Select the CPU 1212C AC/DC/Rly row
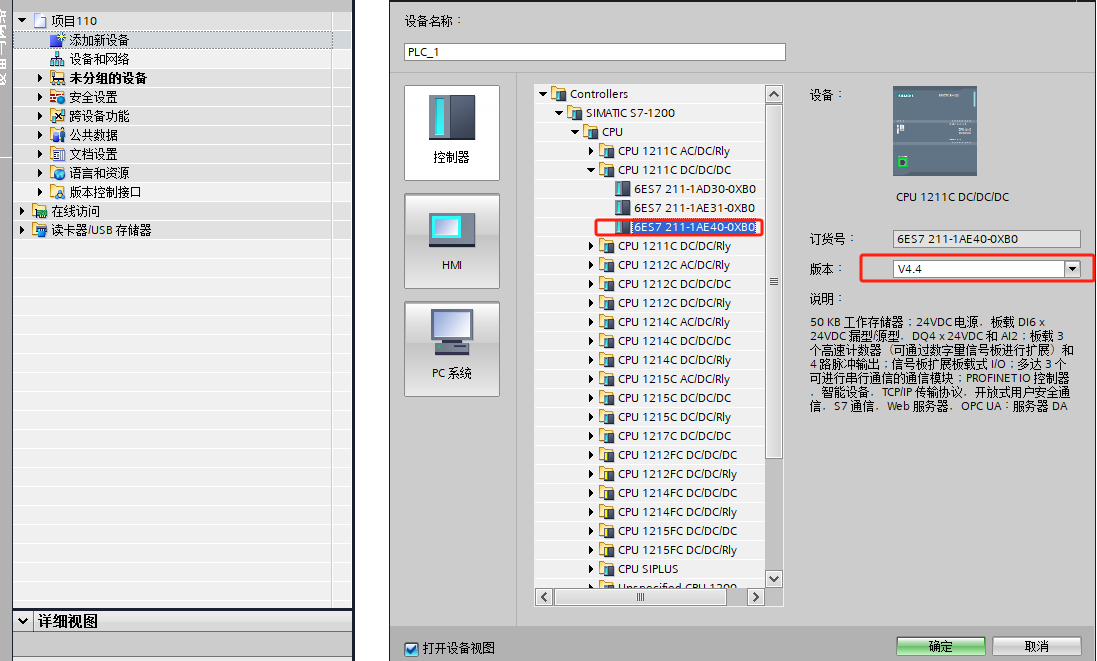The width and height of the screenshot is (1097, 661). pyautogui.click(x=674, y=264)
